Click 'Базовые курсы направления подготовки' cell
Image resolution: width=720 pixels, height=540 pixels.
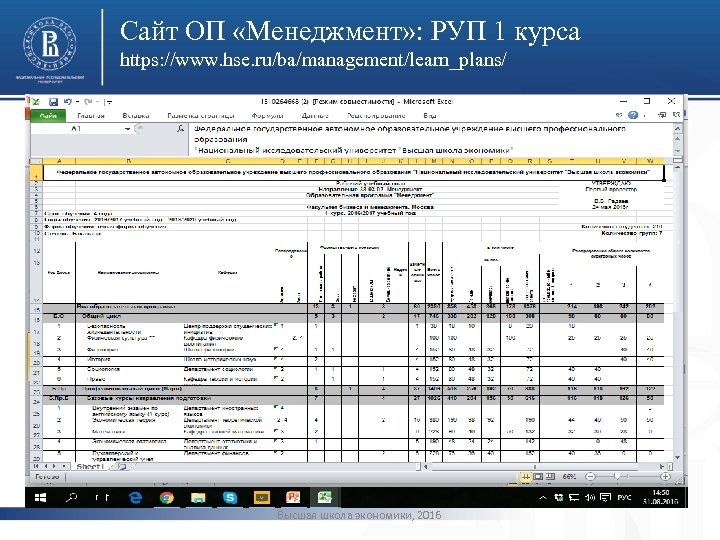click(148, 398)
